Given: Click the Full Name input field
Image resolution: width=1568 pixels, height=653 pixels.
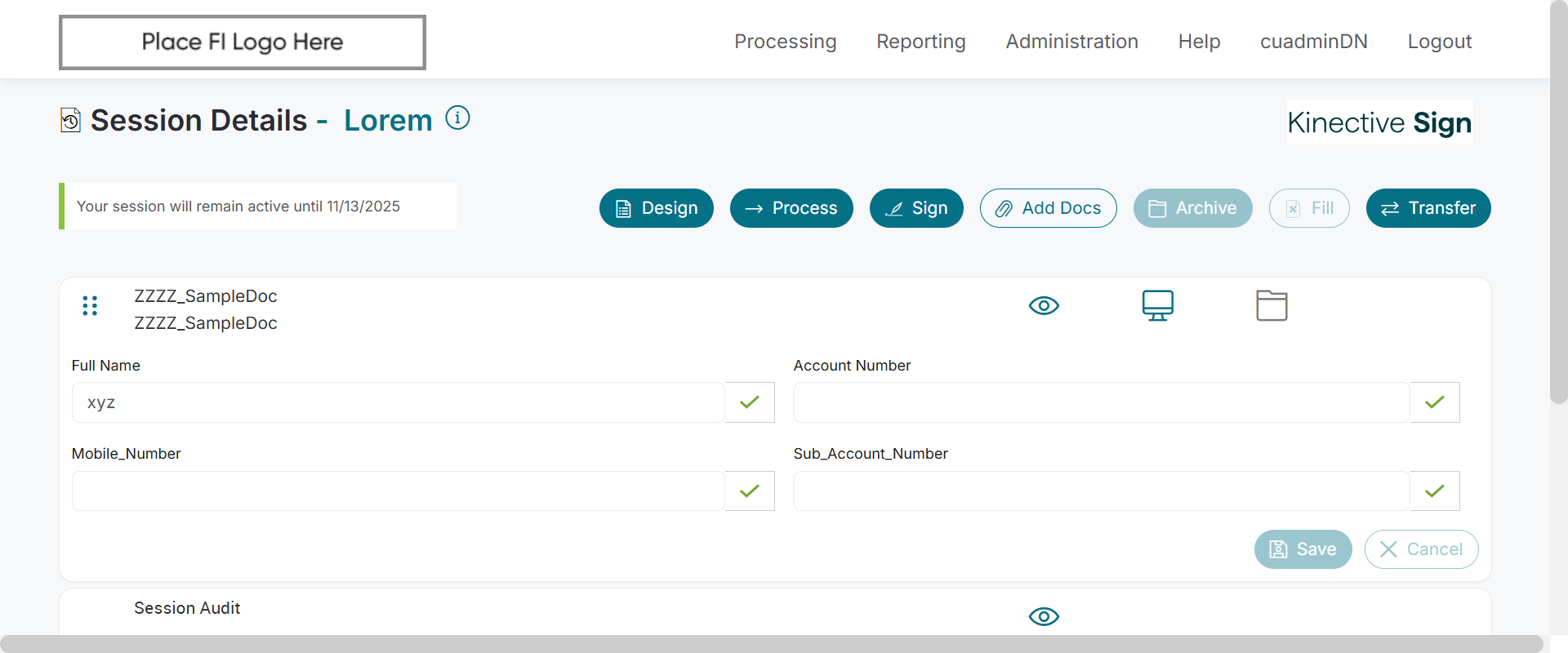Looking at the screenshot, I should (398, 402).
